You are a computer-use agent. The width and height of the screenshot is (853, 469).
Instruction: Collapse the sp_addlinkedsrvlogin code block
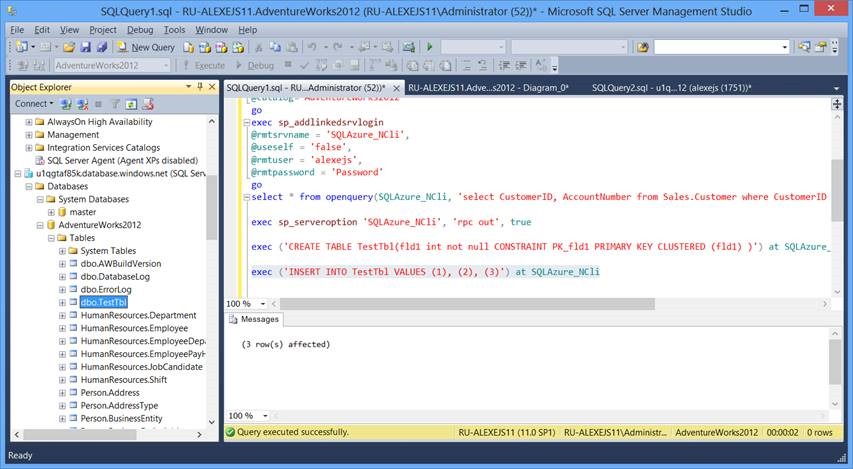(246, 123)
